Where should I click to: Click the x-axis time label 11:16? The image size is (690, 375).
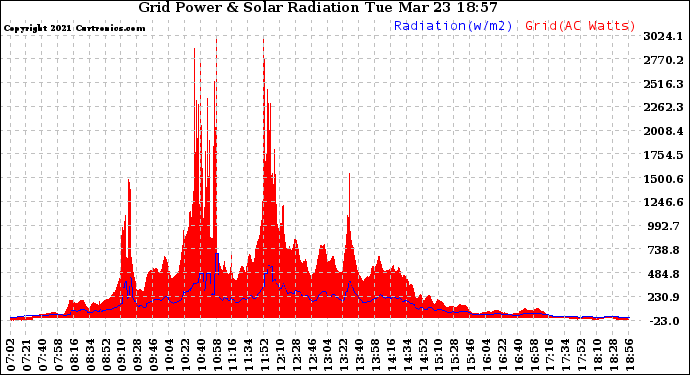233,355
